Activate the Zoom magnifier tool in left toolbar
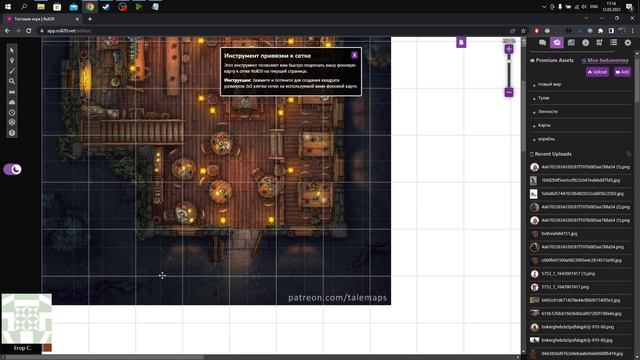 click(12, 82)
